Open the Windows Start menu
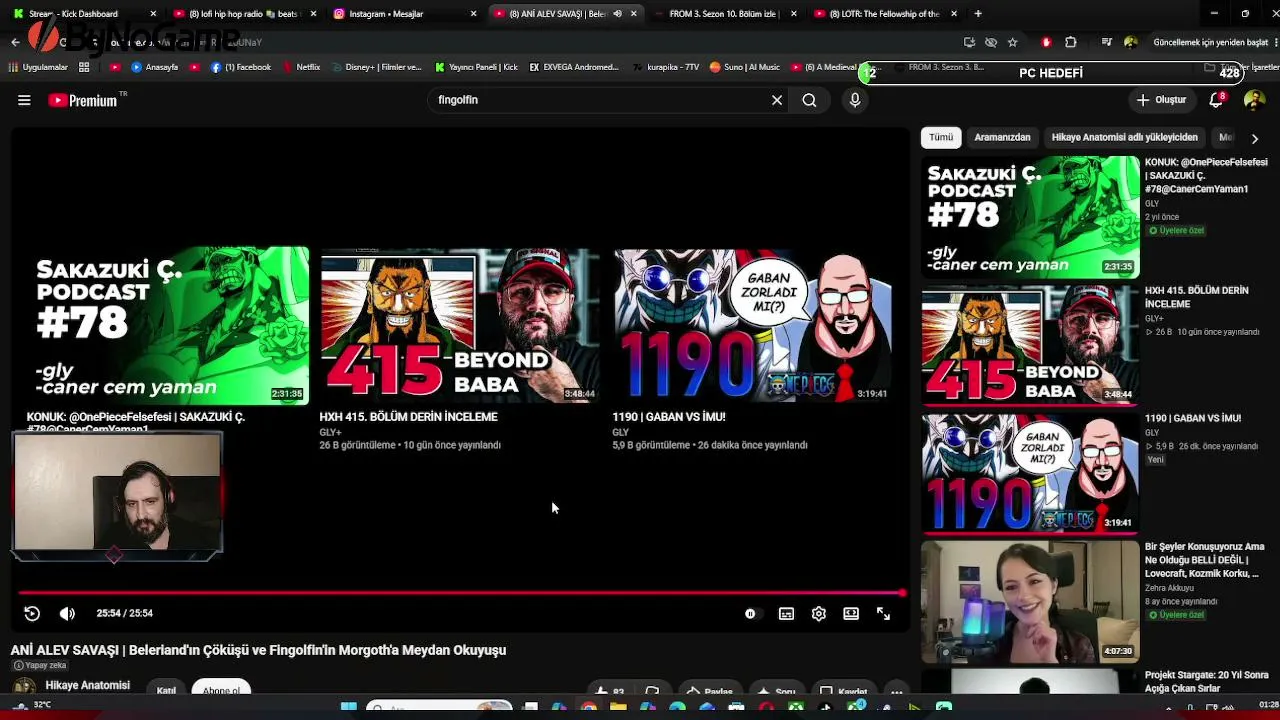This screenshot has height=720, width=1280. (348, 708)
